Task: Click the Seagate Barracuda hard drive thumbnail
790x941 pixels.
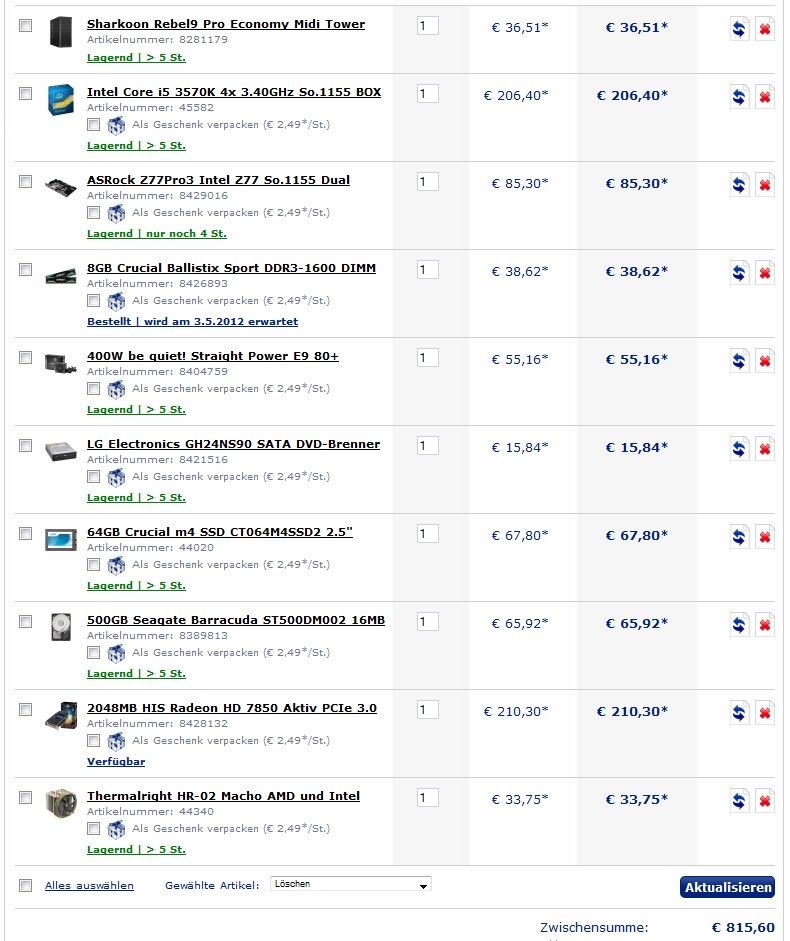Action: [x=61, y=627]
